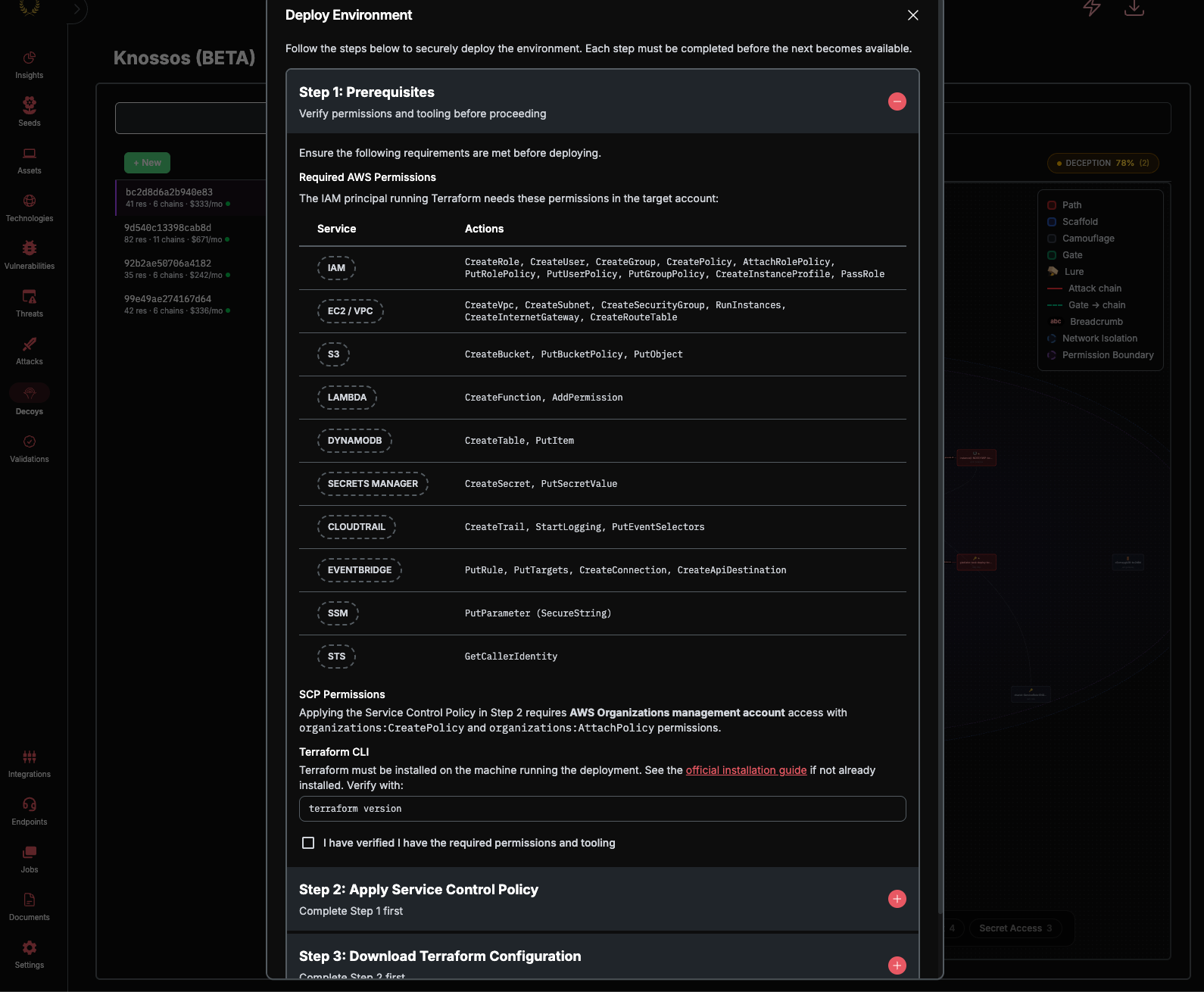
Task: Open the Vulnerabilities bug icon
Action: 30,248
